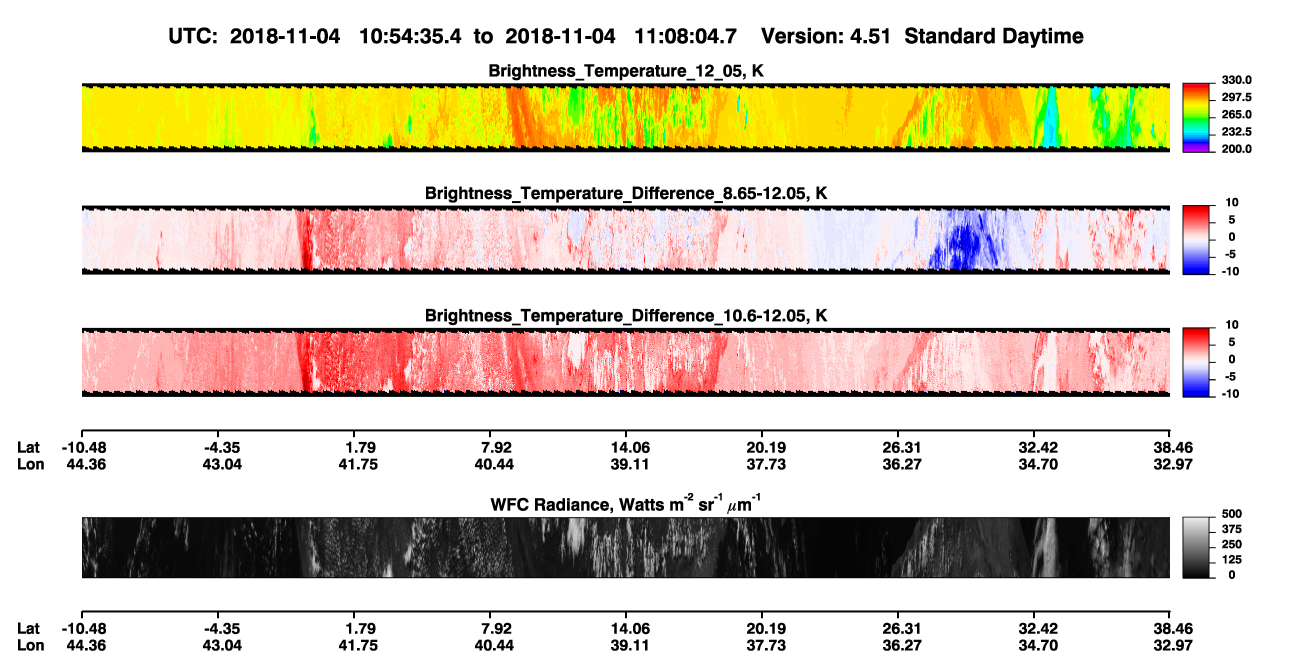The image size is (1300, 667).
Task: Click the 'Brightness_Temperature_Difference_10.6-12.05, K' title
Action: pyautogui.click(x=626, y=316)
